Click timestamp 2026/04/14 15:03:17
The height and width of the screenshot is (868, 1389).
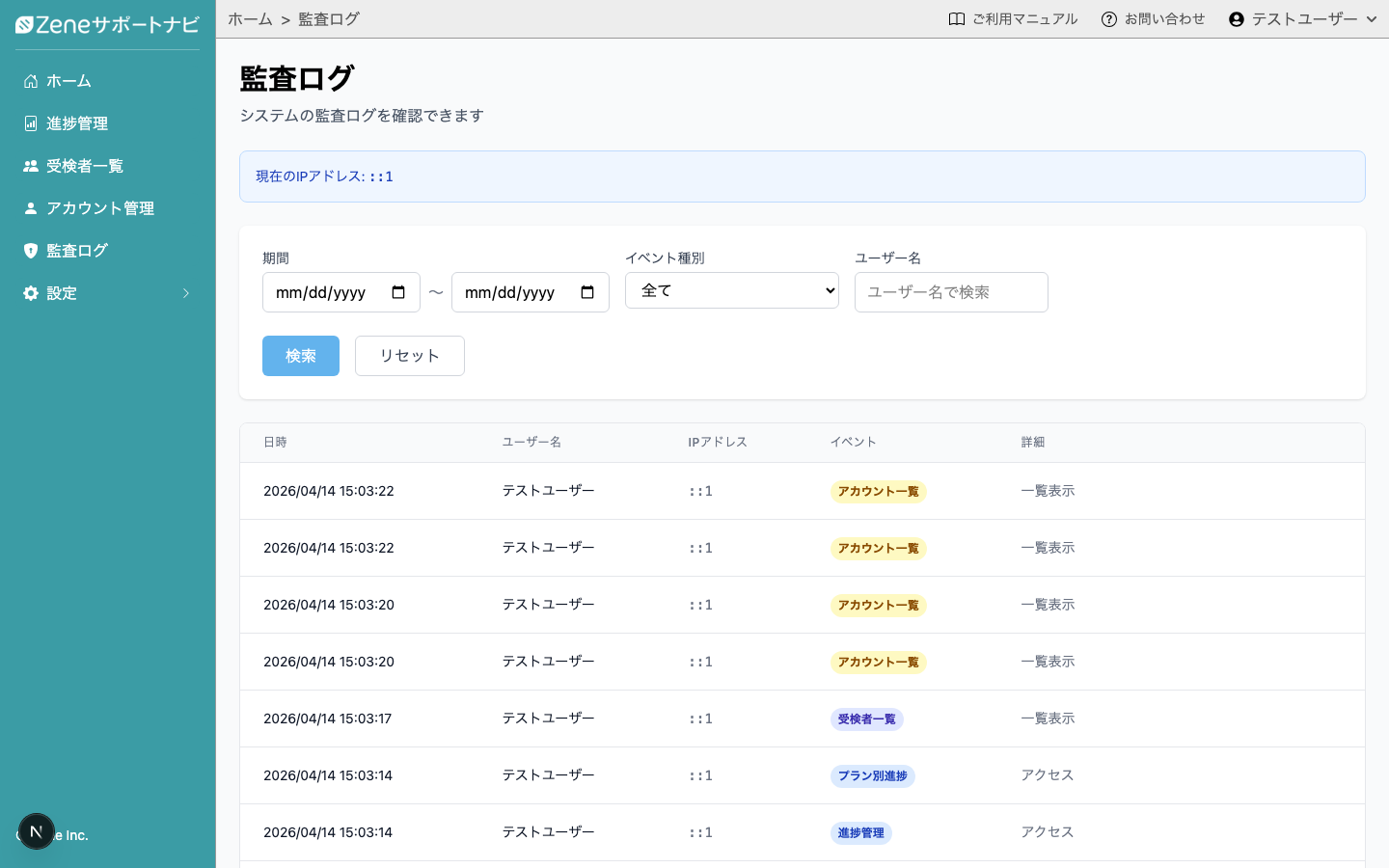pos(328,719)
